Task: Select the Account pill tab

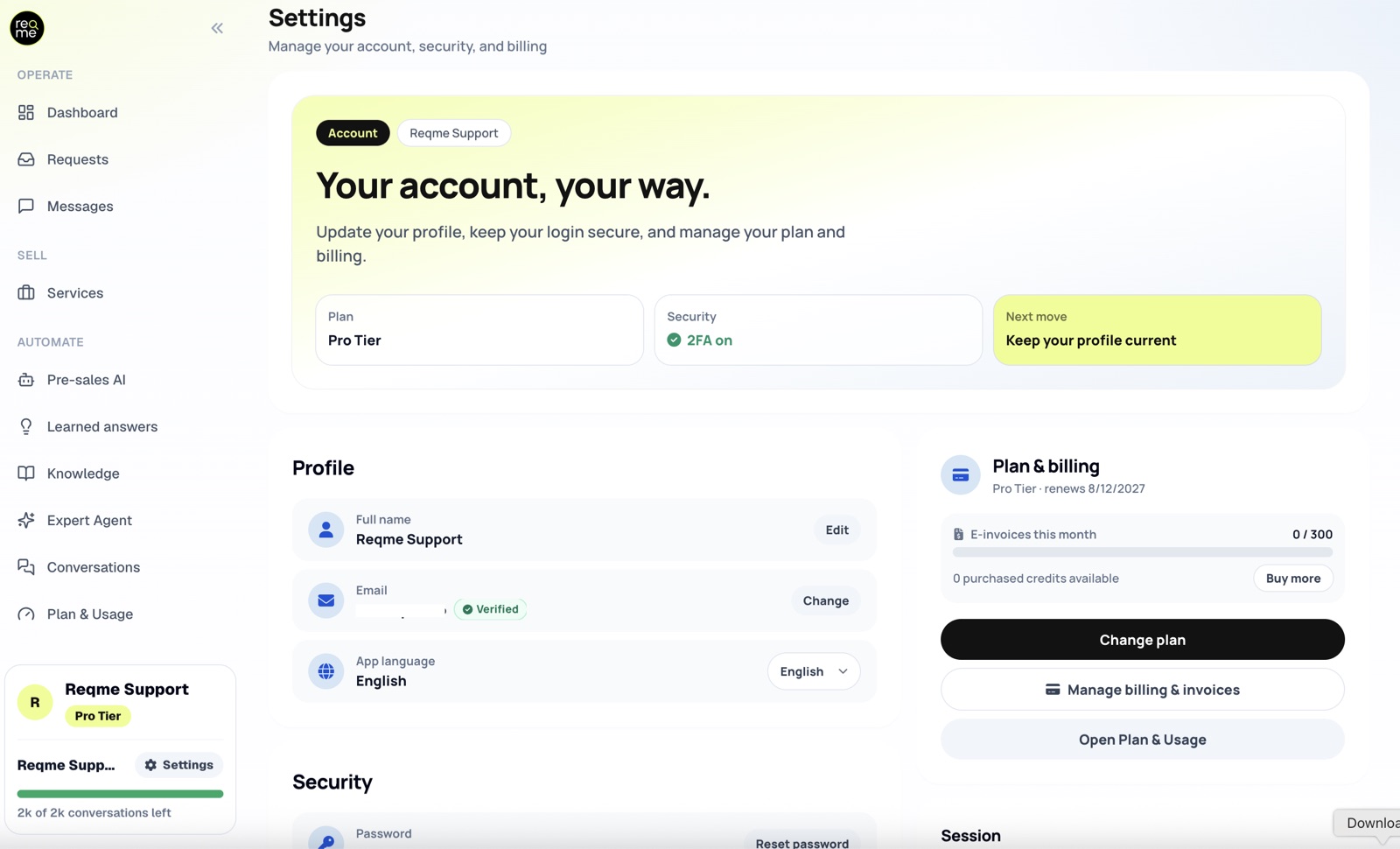Action: [353, 133]
